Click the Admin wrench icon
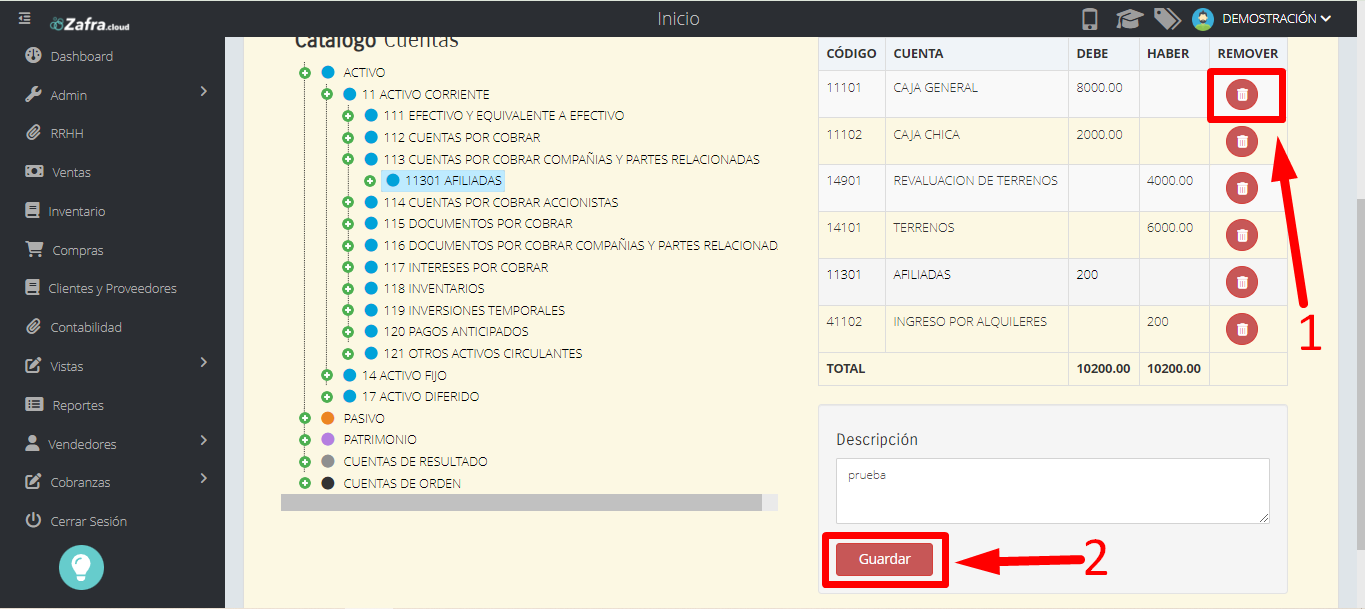 [x=33, y=95]
